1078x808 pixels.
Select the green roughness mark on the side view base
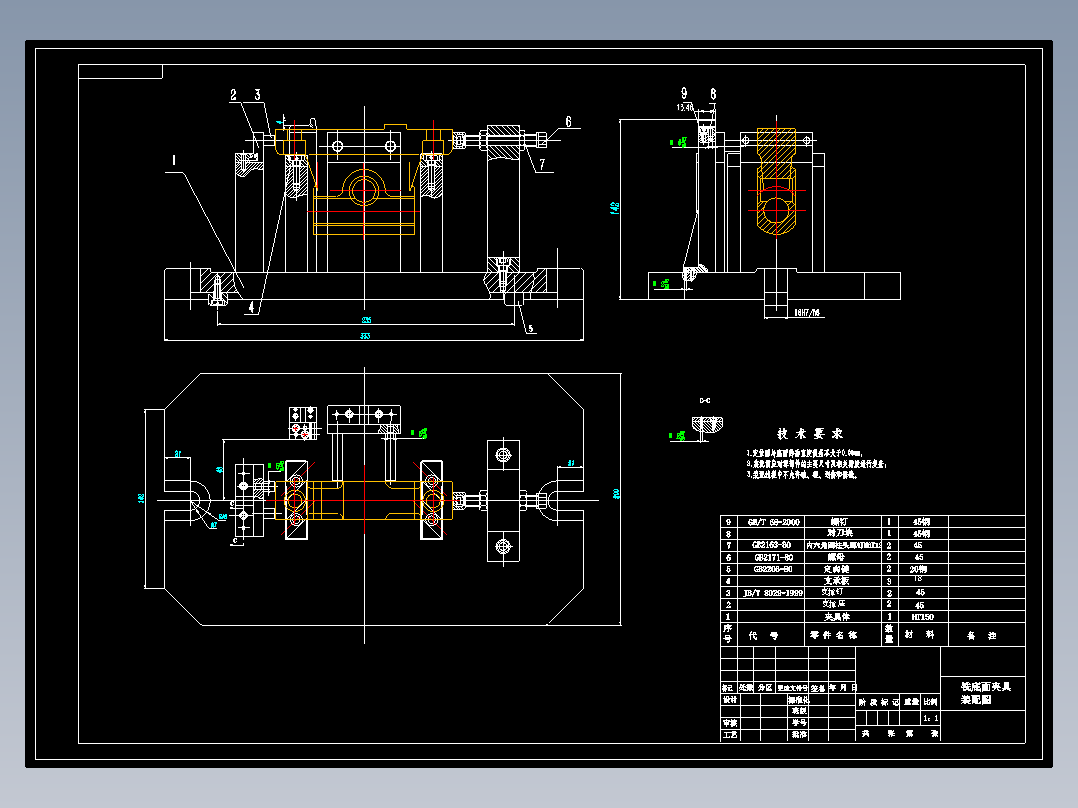pyautogui.click(x=663, y=283)
